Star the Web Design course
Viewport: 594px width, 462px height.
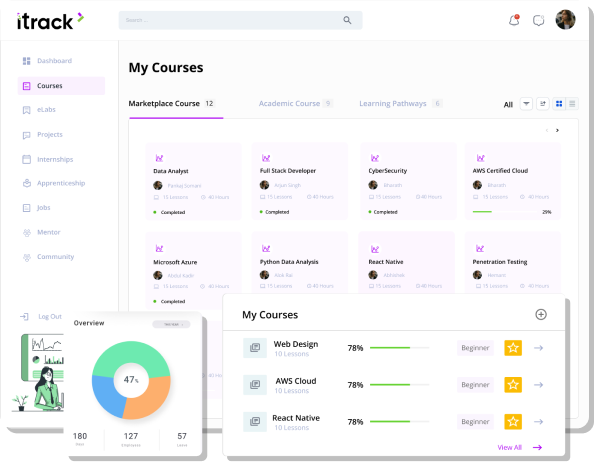coord(513,348)
